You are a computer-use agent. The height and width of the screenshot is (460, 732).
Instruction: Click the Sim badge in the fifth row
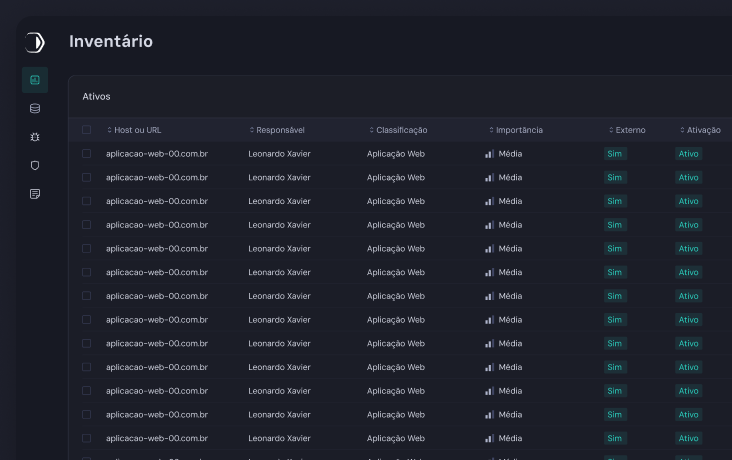(615, 249)
